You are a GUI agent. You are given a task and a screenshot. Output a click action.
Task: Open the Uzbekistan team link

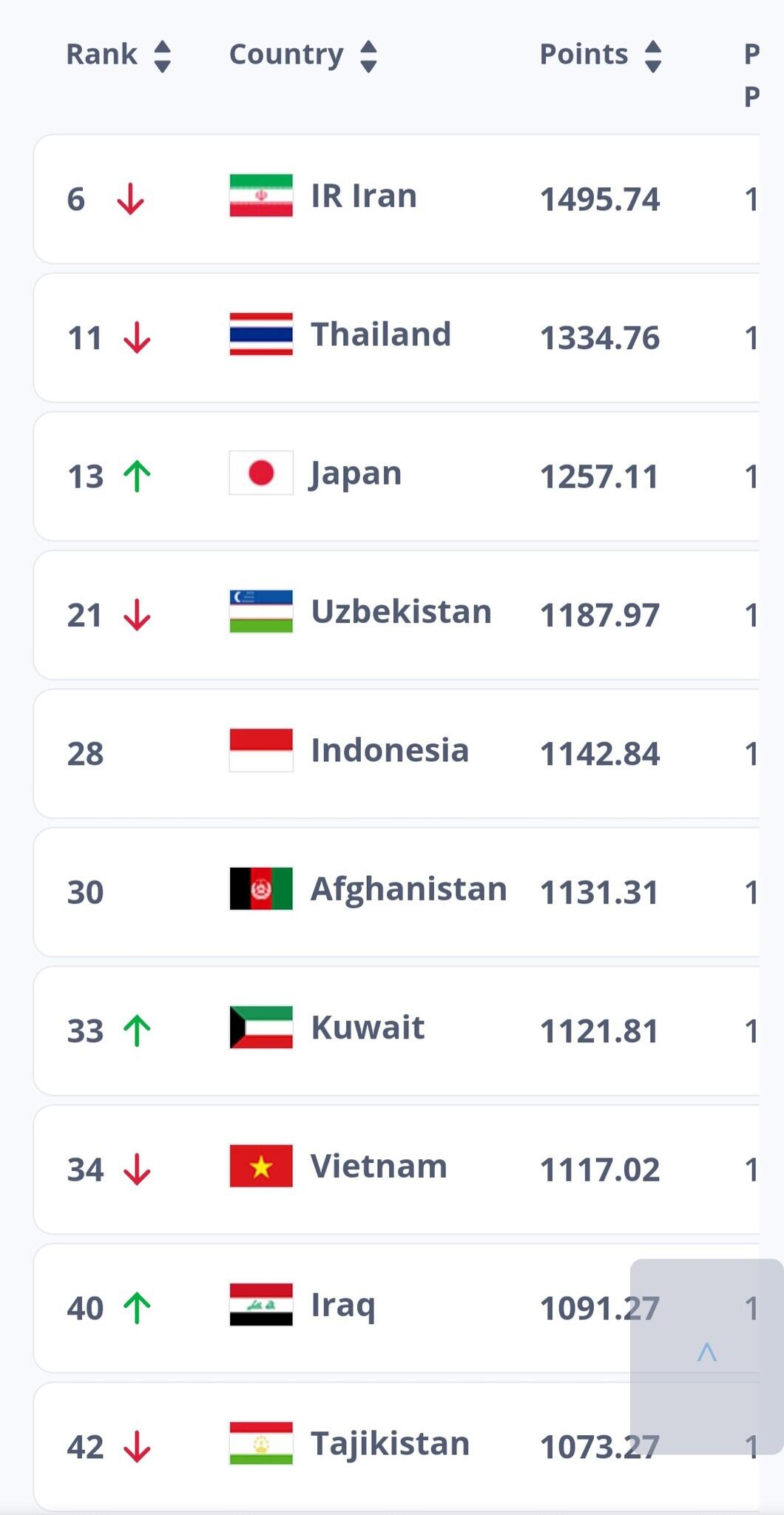[401, 612]
